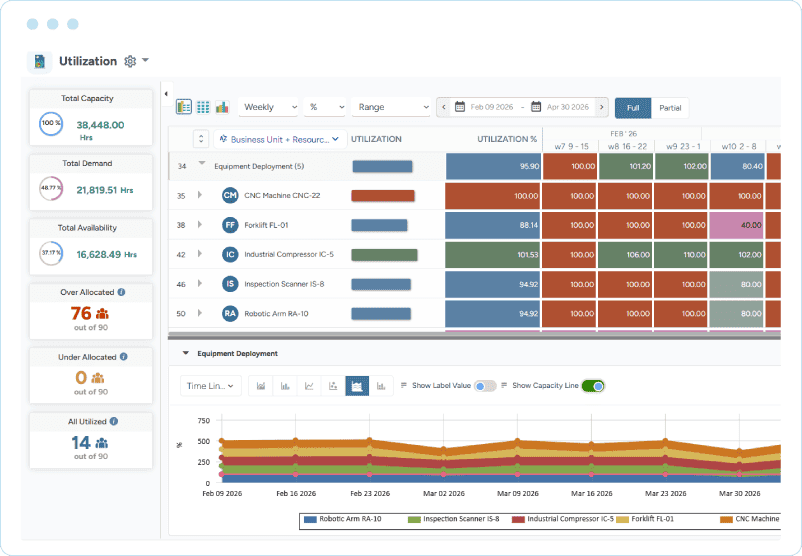The image size is (802, 556).
Task: Open Business Unit + Resource grouping dropdown
Action: click(280, 139)
